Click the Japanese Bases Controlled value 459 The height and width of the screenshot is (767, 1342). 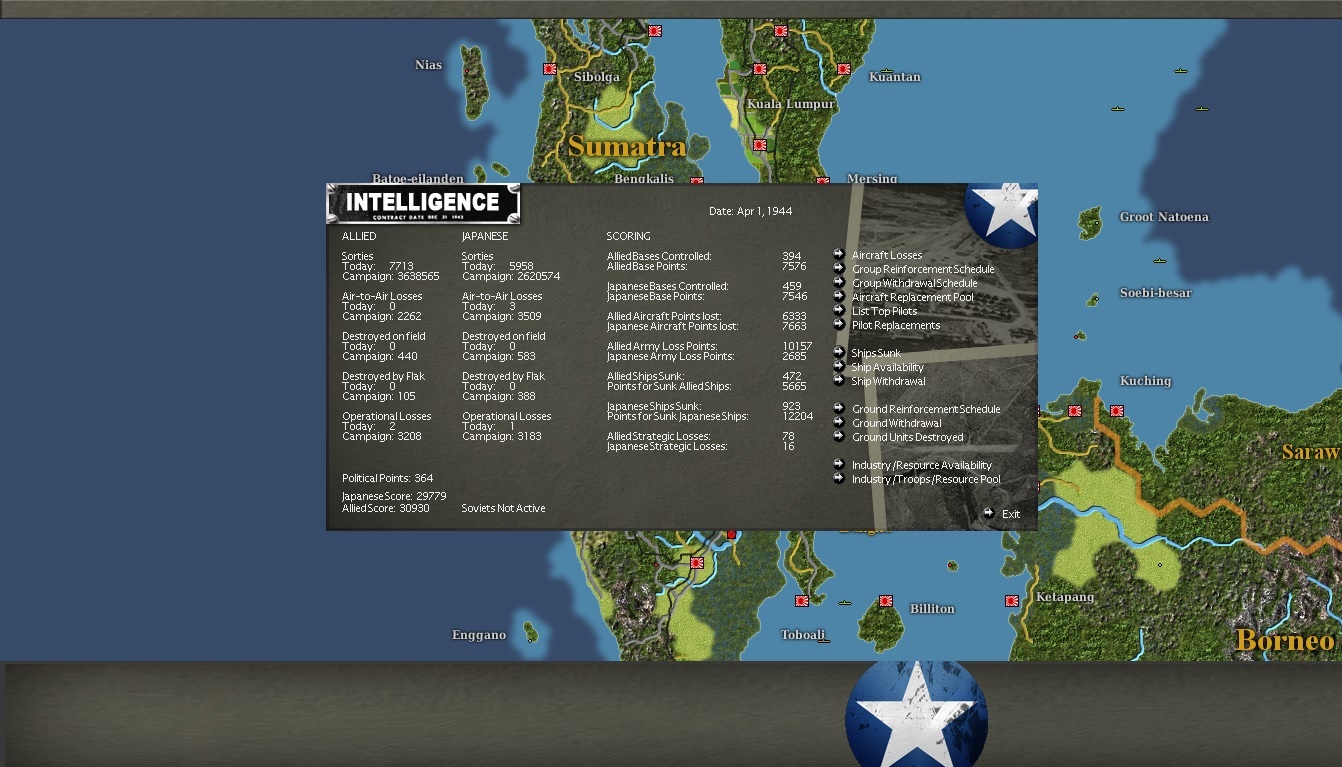792,286
